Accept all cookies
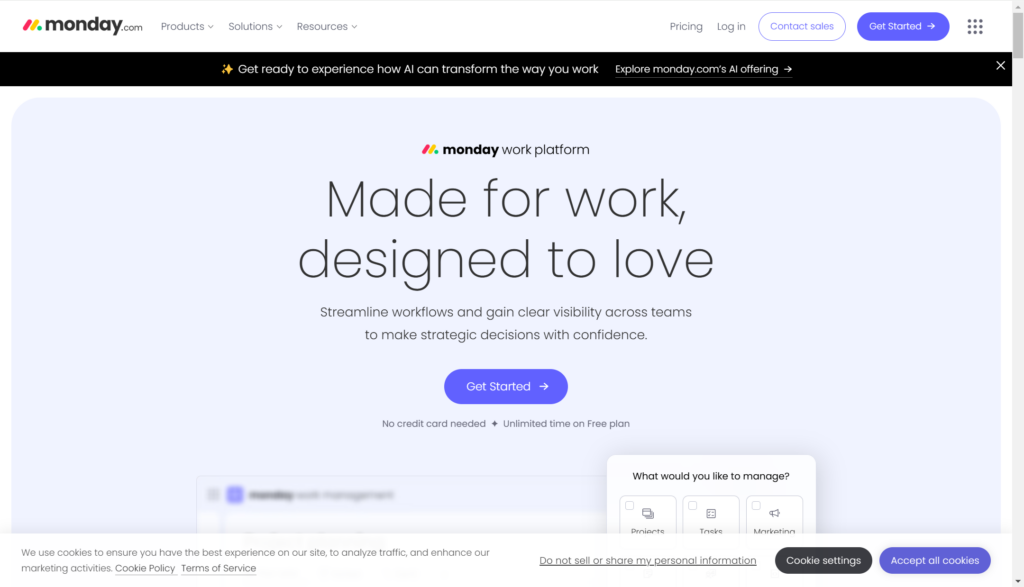This screenshot has height=587, width=1024. (934, 560)
